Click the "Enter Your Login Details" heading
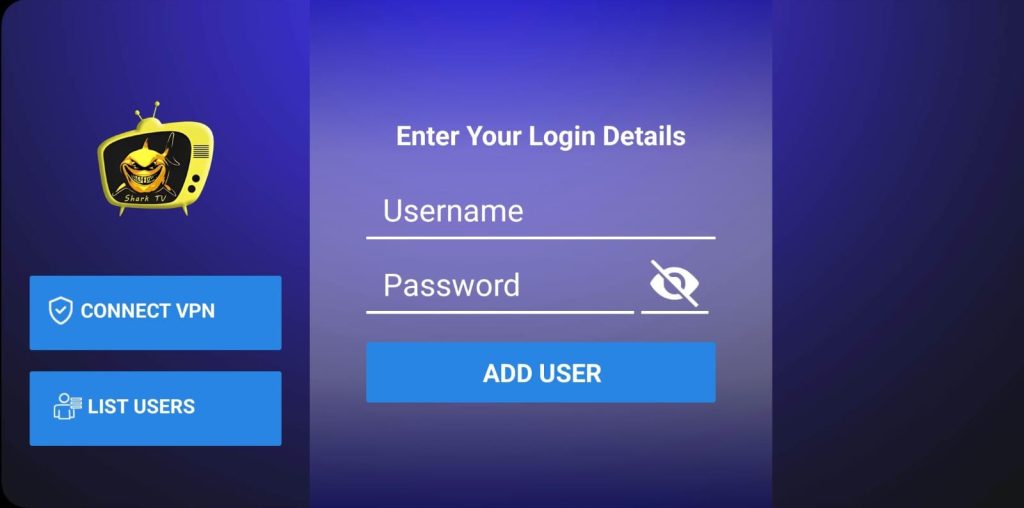The height and width of the screenshot is (508, 1024). [541, 136]
